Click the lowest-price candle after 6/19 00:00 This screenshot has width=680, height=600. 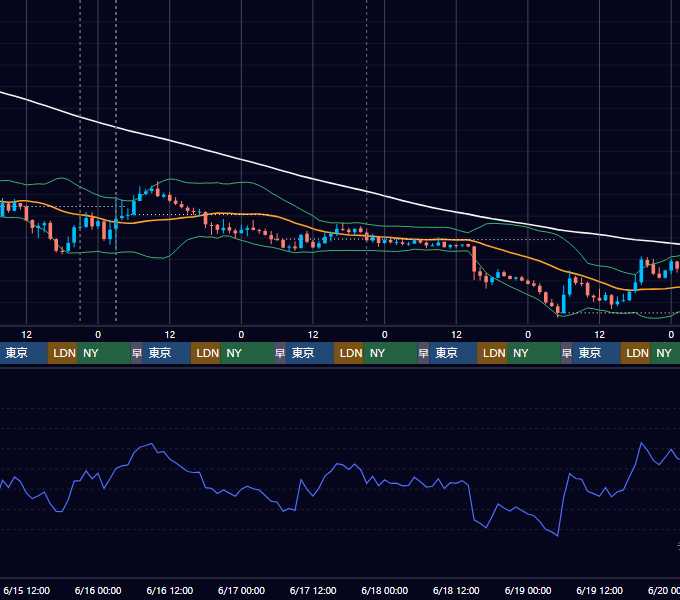(x=558, y=309)
